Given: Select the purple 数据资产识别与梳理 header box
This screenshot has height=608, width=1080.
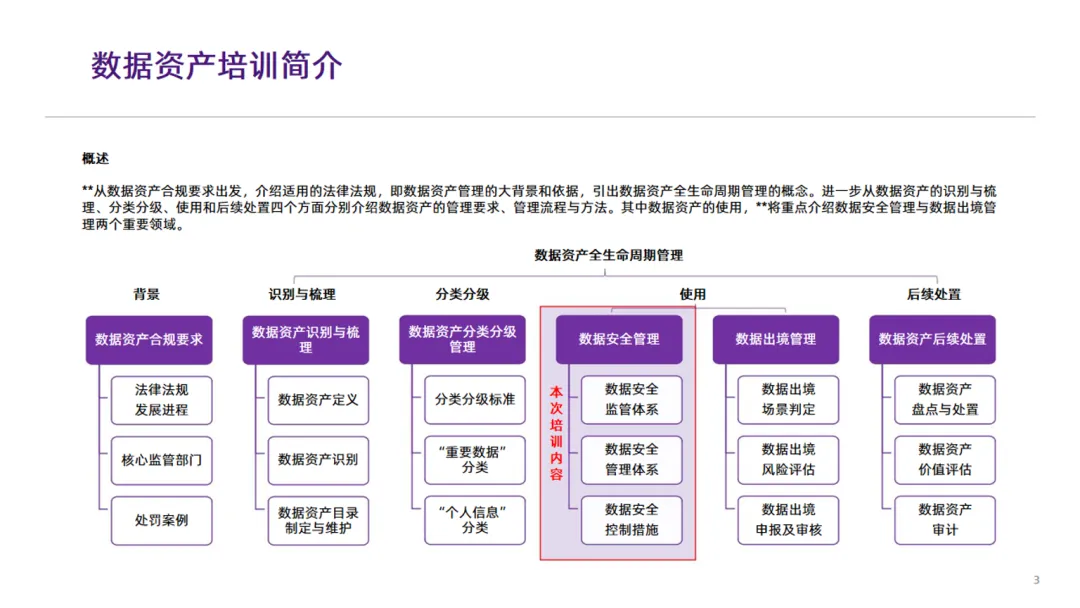Looking at the screenshot, I should (x=306, y=339).
